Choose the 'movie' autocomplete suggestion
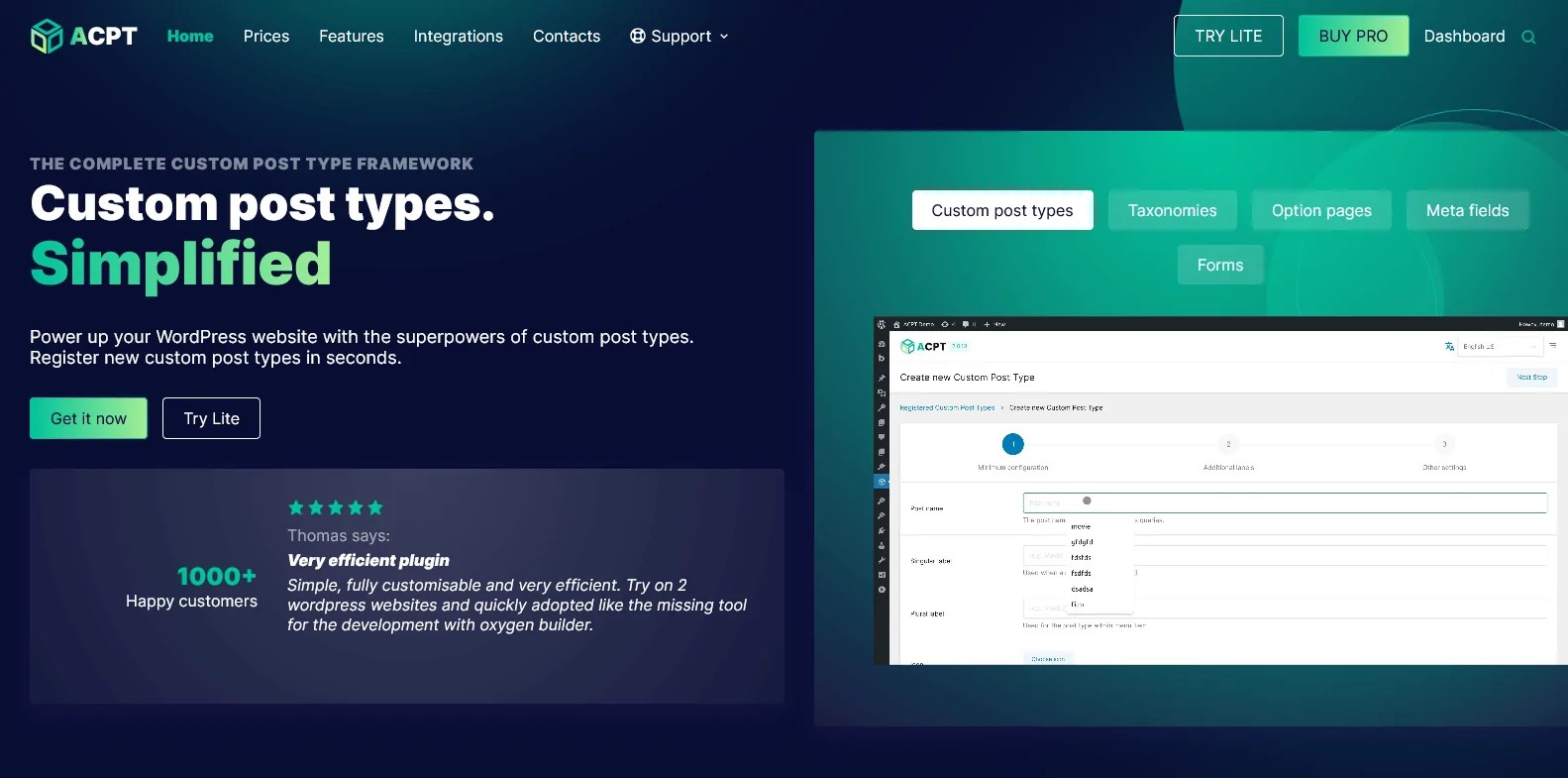 click(x=1081, y=526)
